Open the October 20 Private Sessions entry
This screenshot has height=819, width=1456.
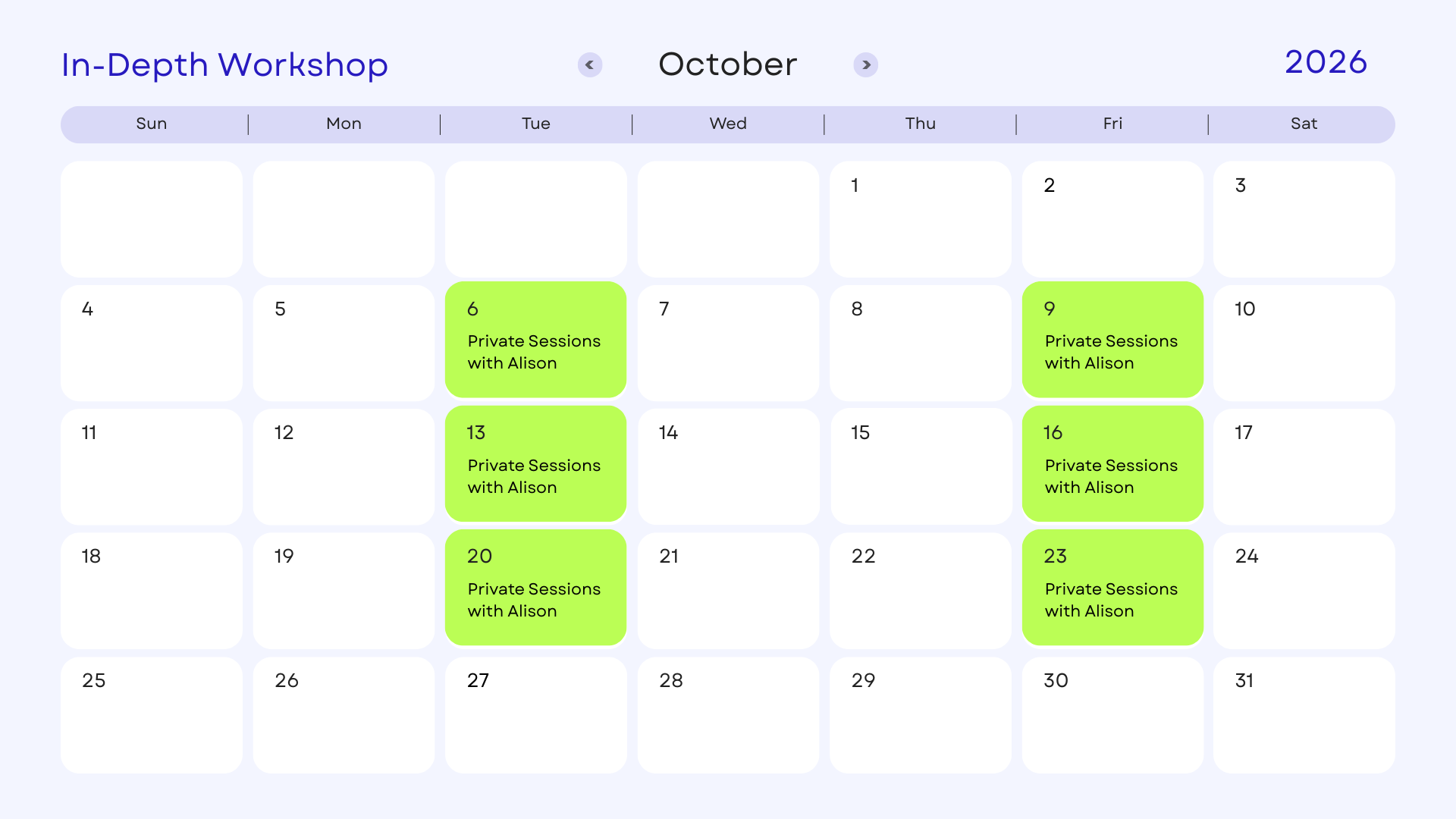click(x=536, y=588)
